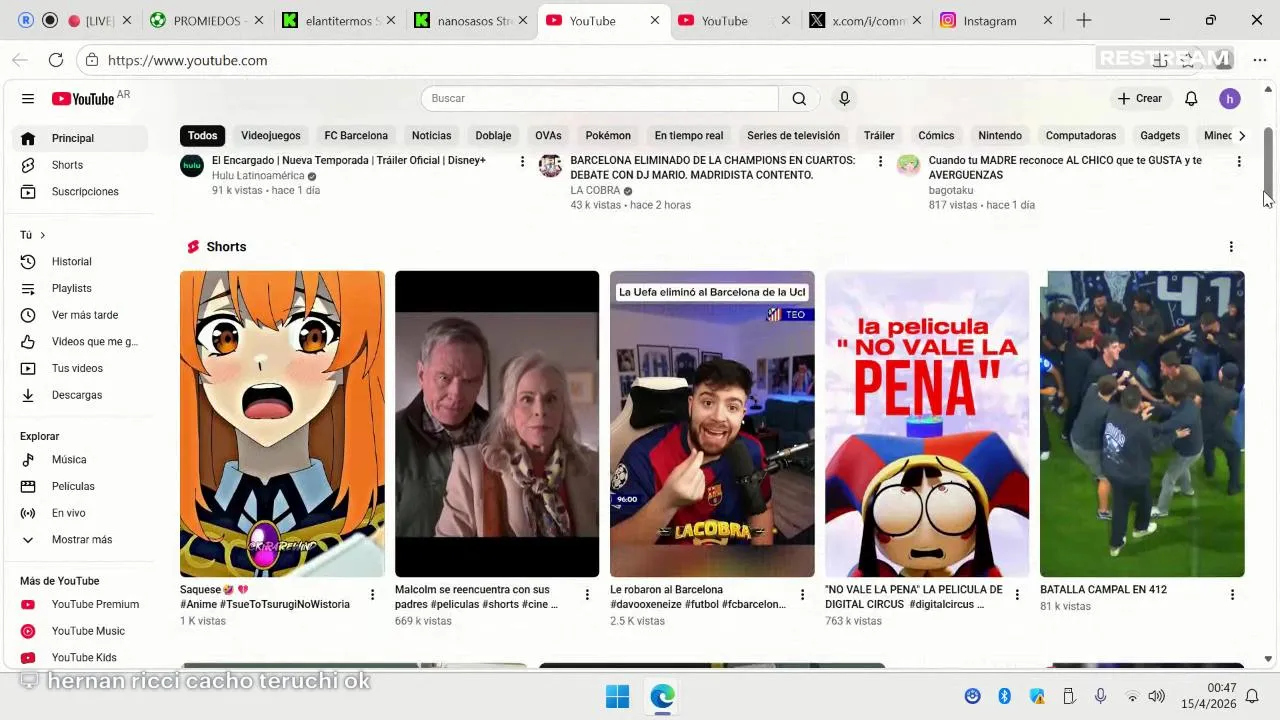Click the Crear button
This screenshot has width=1280, height=720.
click(x=1139, y=98)
